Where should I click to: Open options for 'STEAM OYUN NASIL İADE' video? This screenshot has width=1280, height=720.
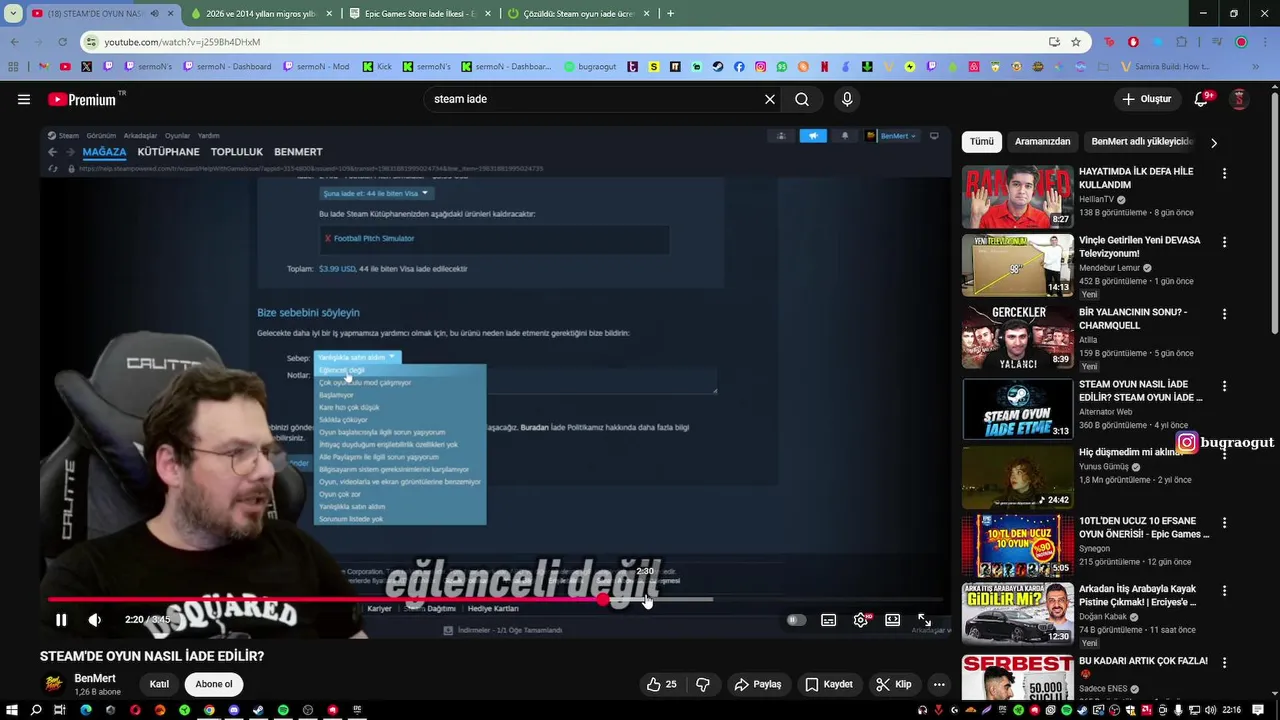(x=1224, y=386)
